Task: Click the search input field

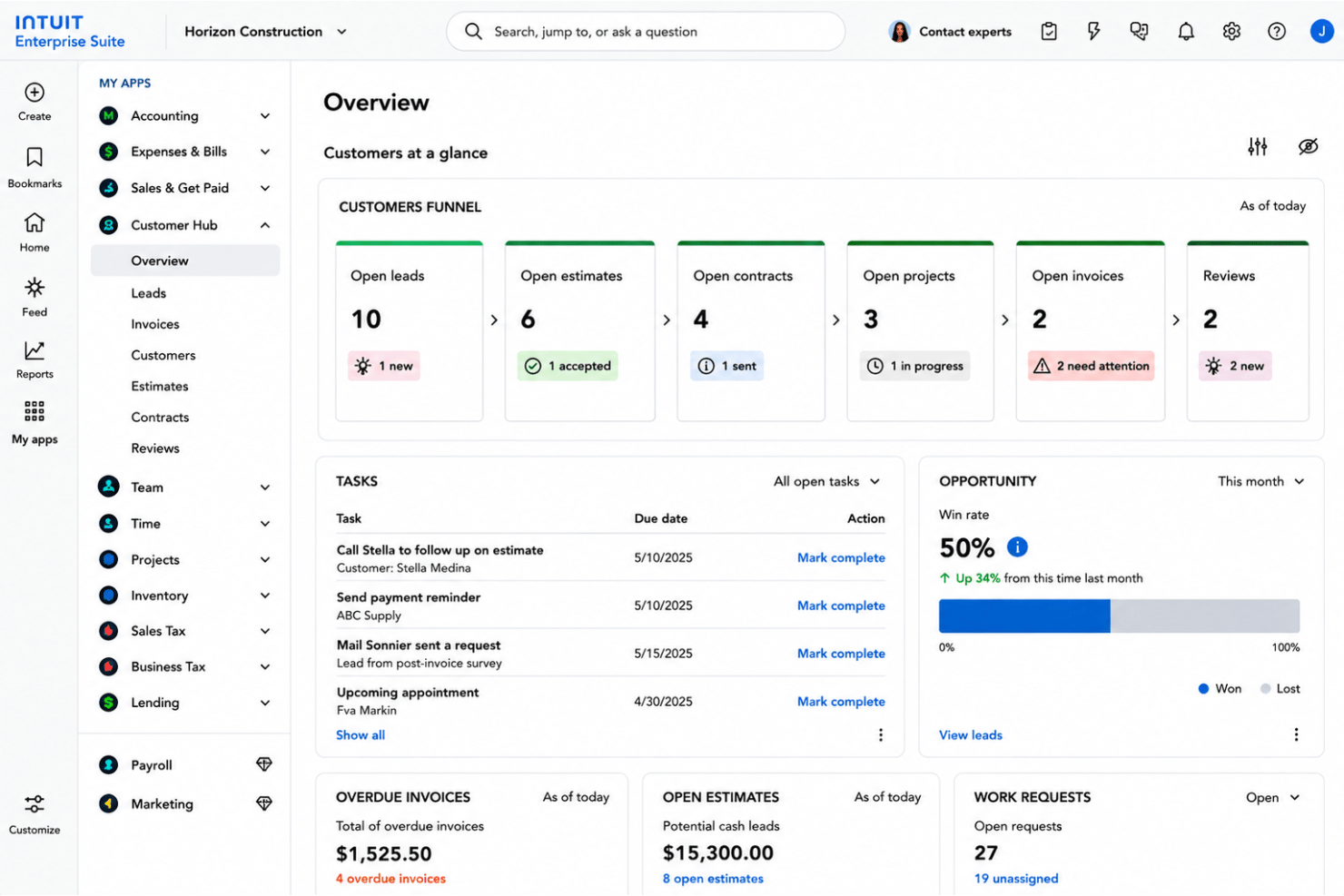Action: pos(646,32)
